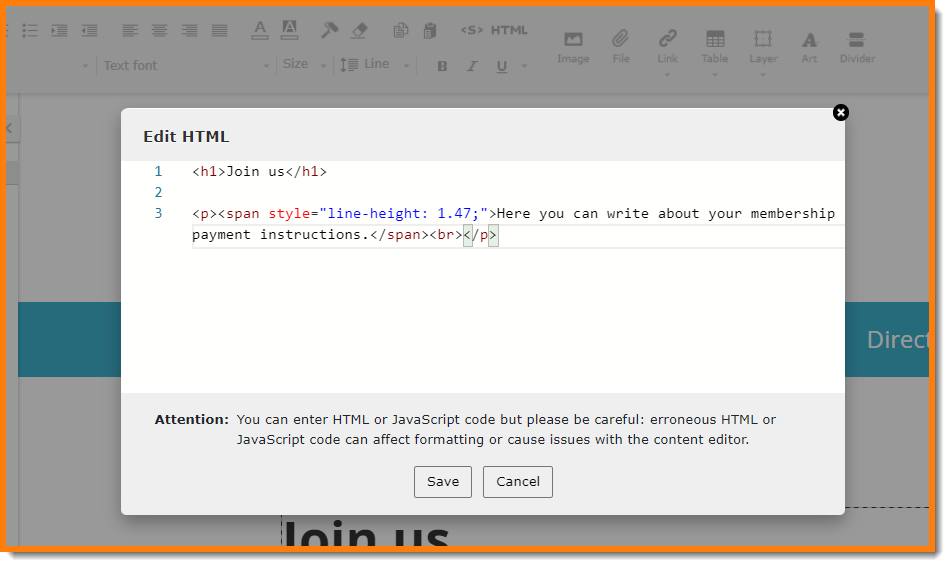
Task: Open the Size dropdown
Action: [304, 65]
